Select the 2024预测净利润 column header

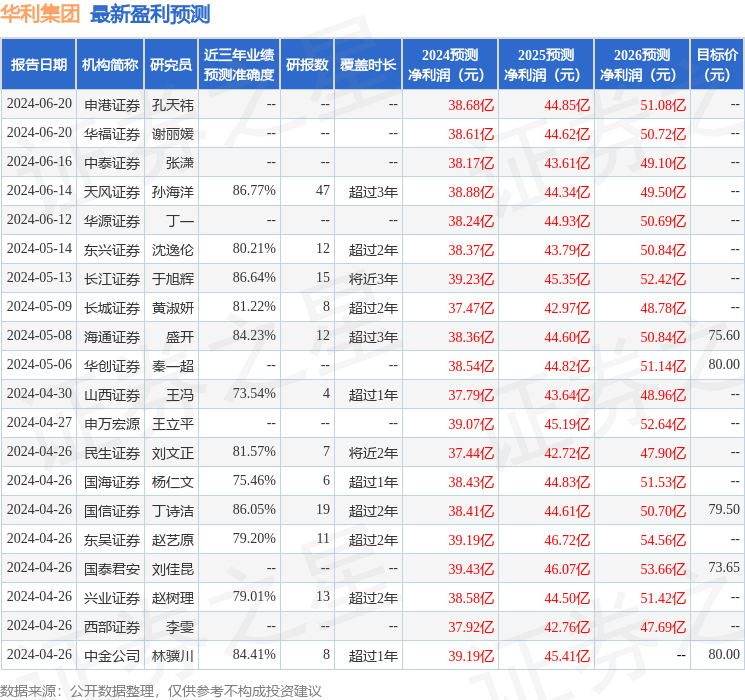point(450,65)
